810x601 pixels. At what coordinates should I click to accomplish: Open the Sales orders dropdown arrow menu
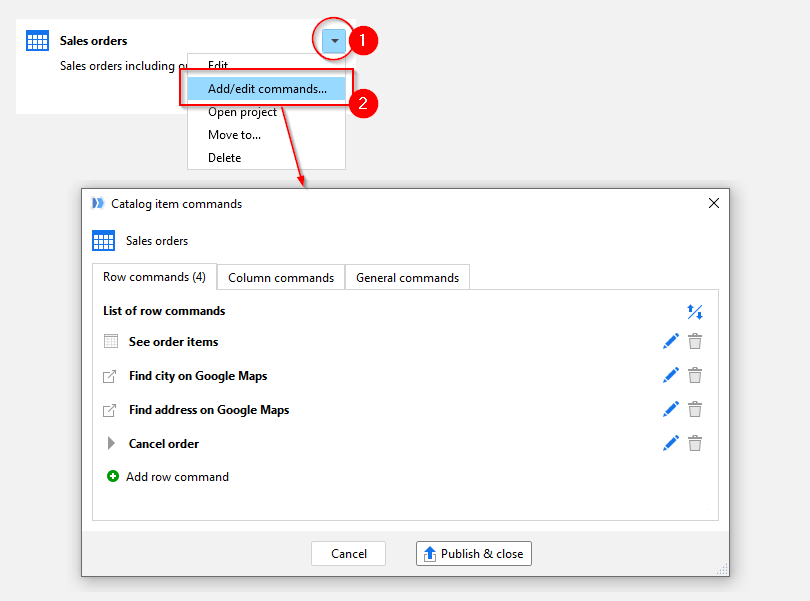coord(334,40)
